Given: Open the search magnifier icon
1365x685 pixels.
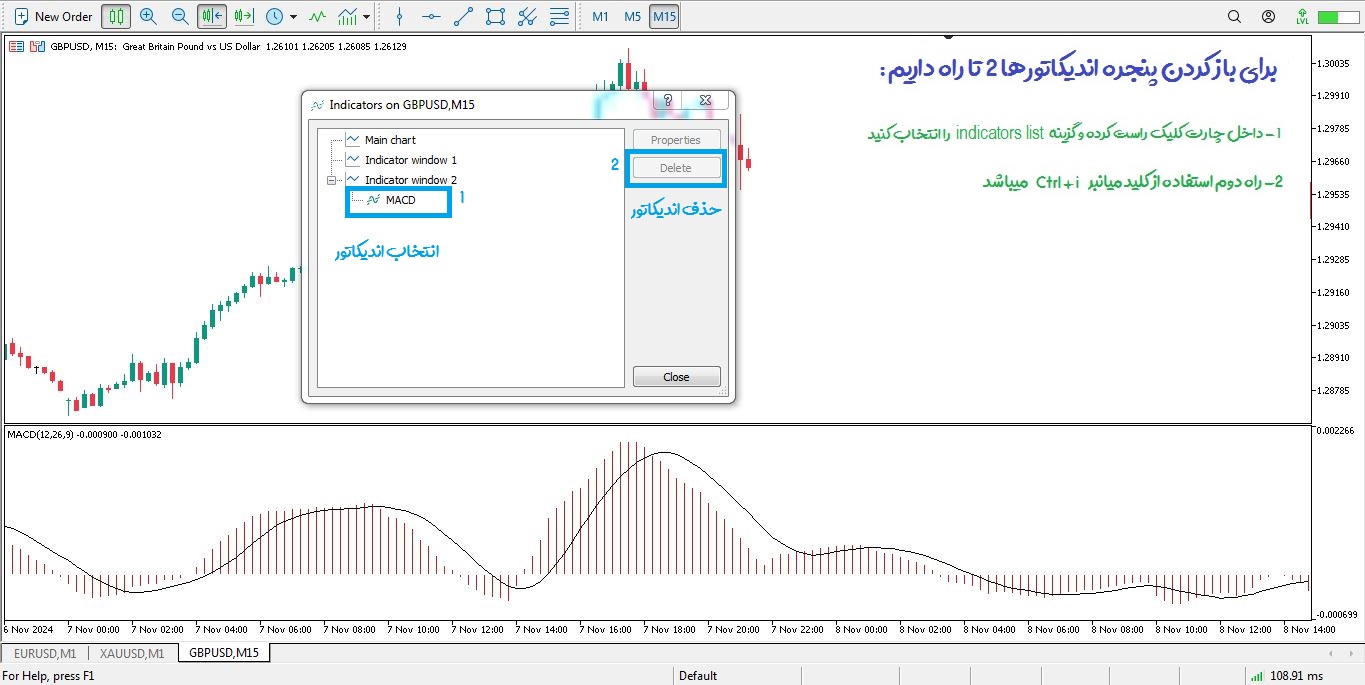Looking at the screenshot, I should pos(1235,16).
